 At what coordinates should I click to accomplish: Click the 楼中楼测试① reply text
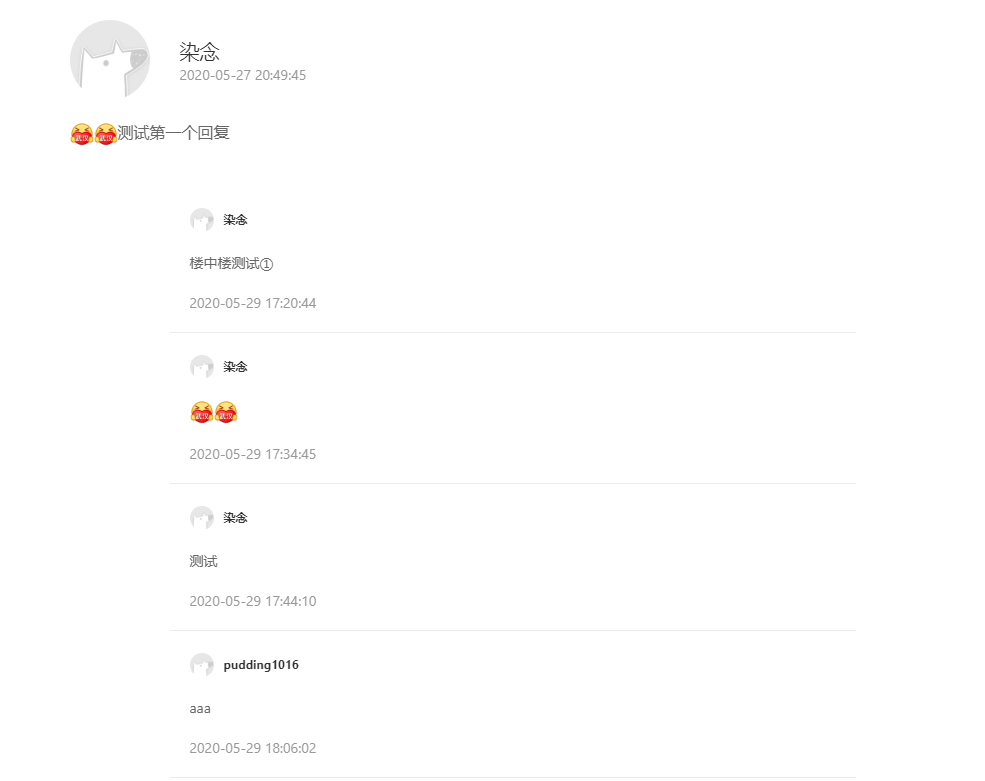[x=231, y=264]
